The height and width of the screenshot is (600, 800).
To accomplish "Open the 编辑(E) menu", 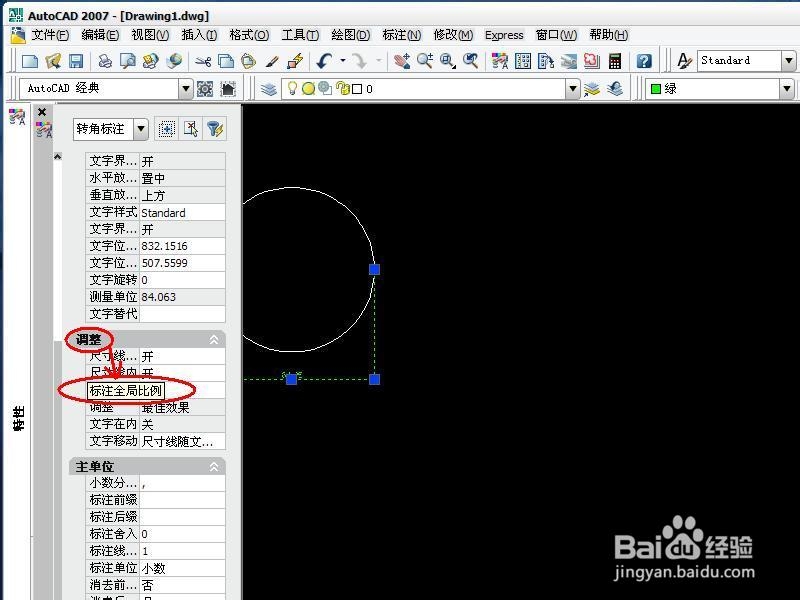I will coord(100,35).
